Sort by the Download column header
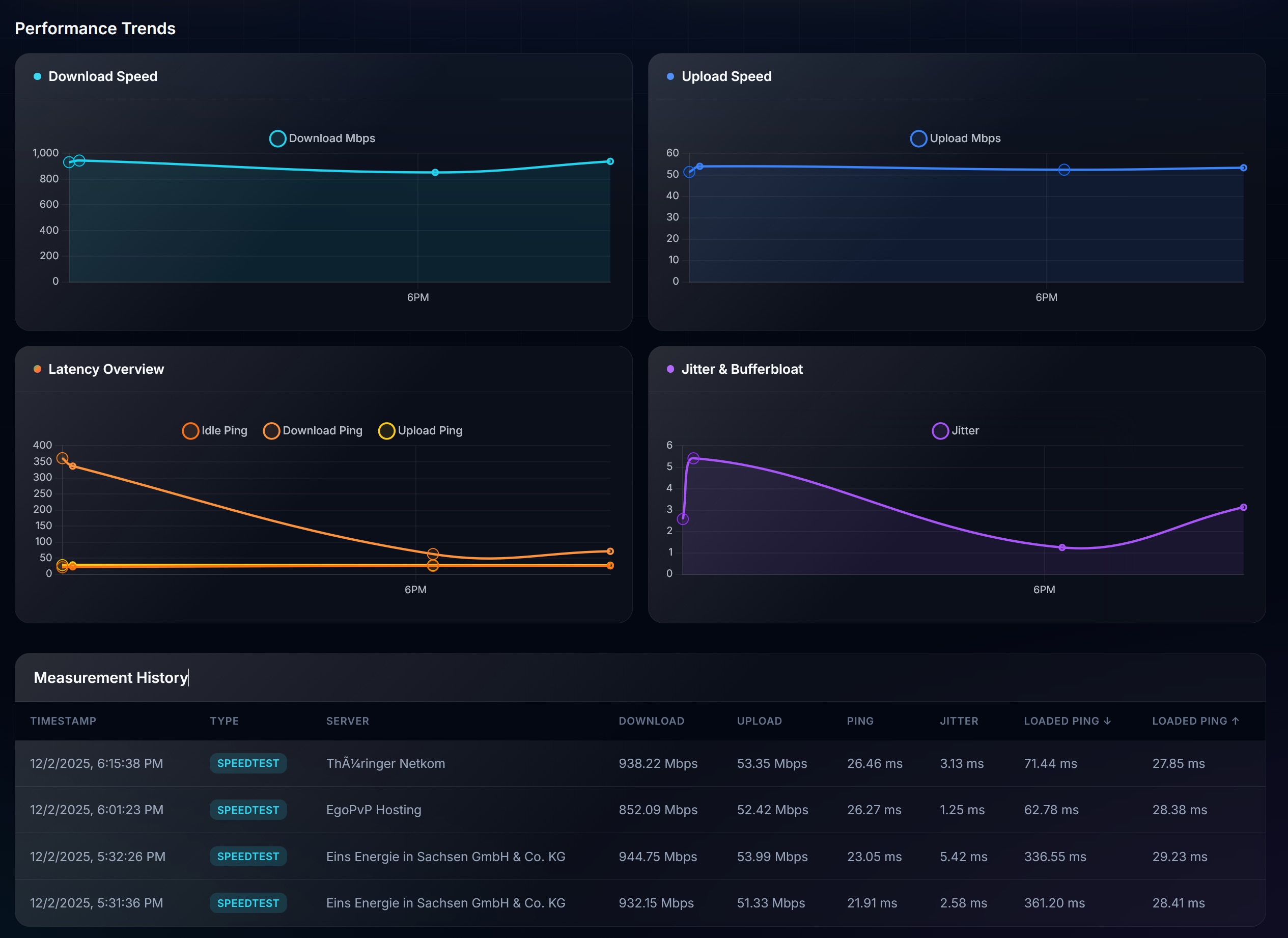The height and width of the screenshot is (938, 1288). tap(652, 721)
